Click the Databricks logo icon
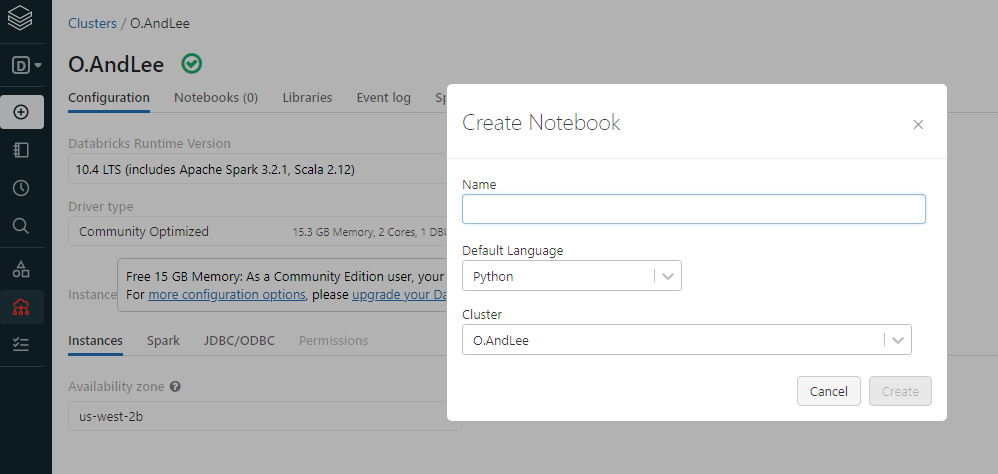Viewport: 998px width, 474px height. click(x=20, y=19)
